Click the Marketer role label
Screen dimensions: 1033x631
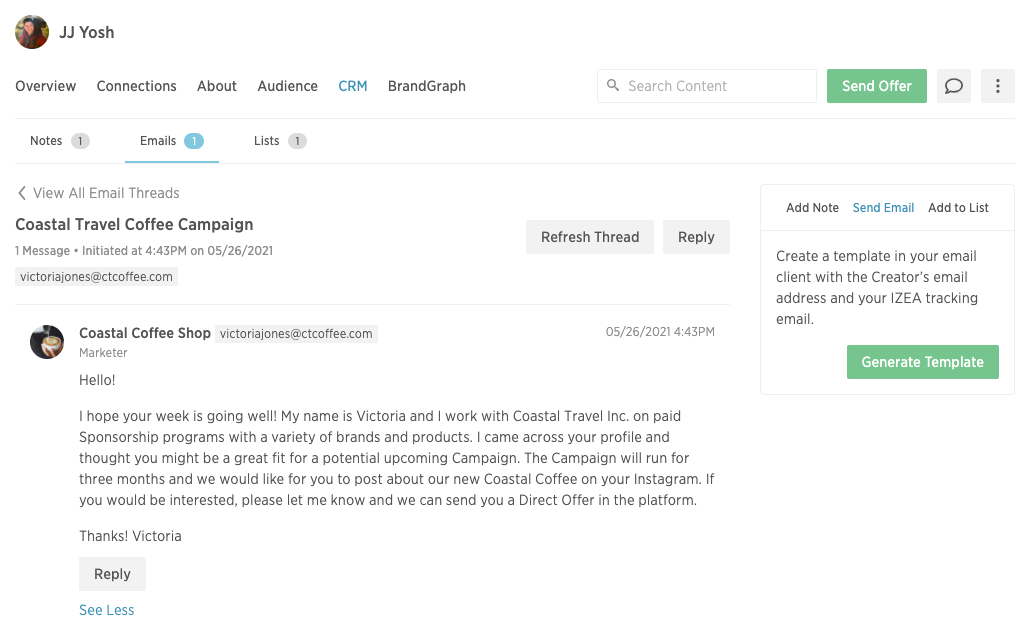point(103,353)
